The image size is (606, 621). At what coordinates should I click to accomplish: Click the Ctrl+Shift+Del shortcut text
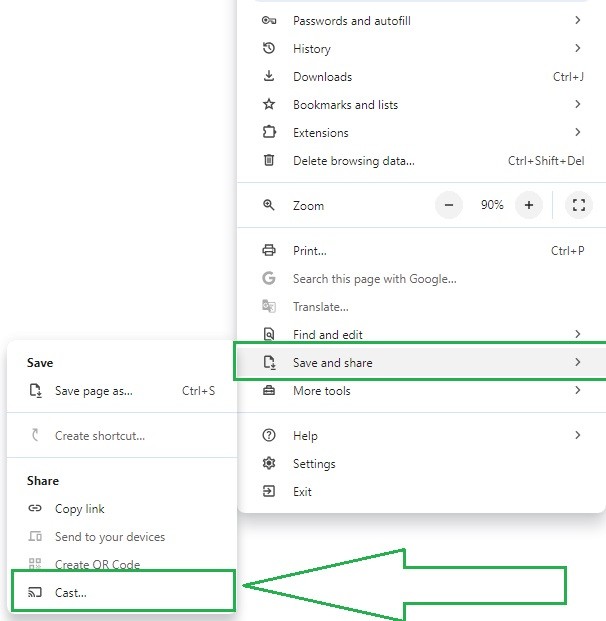click(x=546, y=160)
